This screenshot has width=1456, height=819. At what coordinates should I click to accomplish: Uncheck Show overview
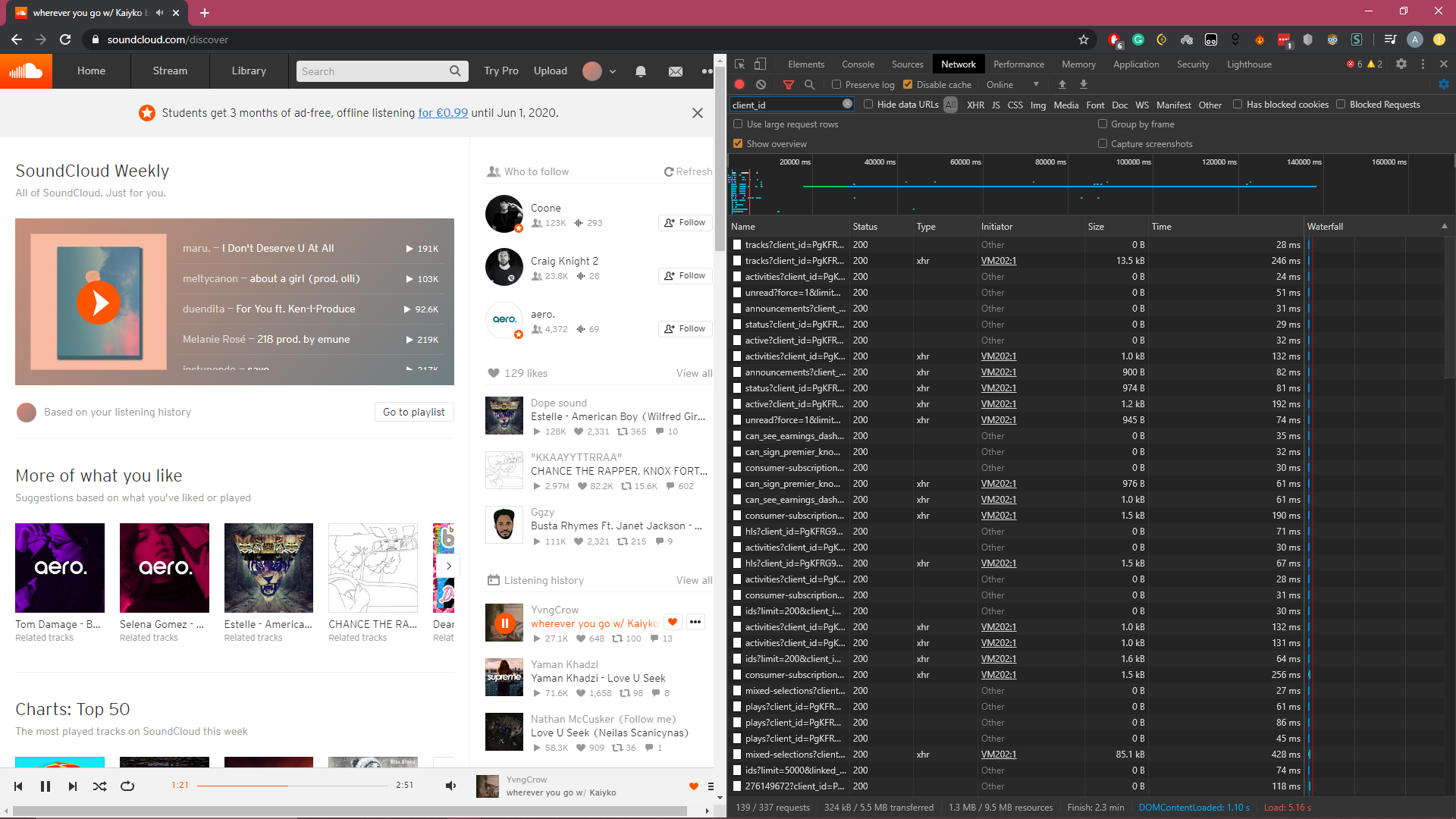[738, 144]
